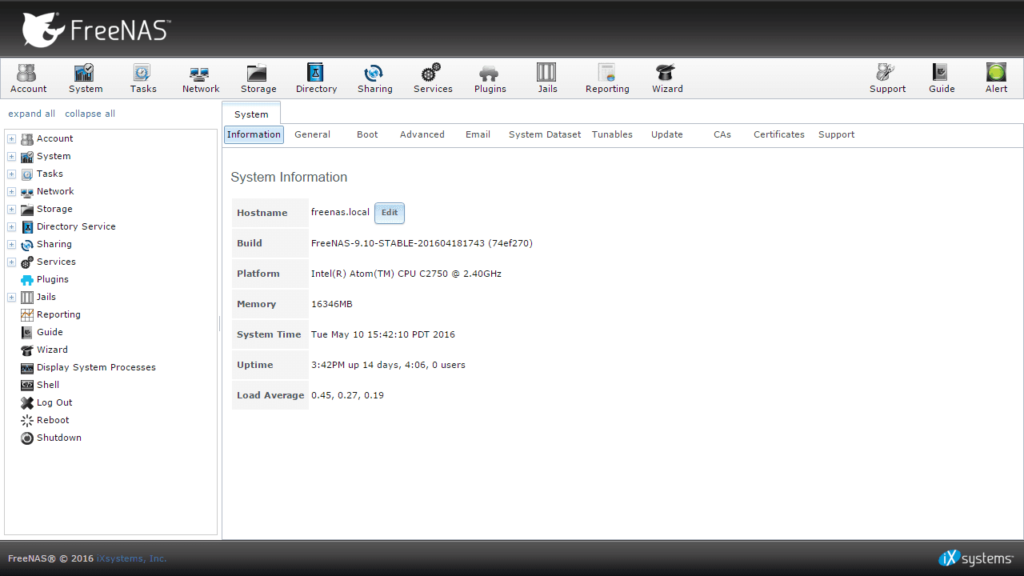The width and height of the screenshot is (1024, 576).
Task: Click the iX systems logo in footer
Action: (976, 558)
